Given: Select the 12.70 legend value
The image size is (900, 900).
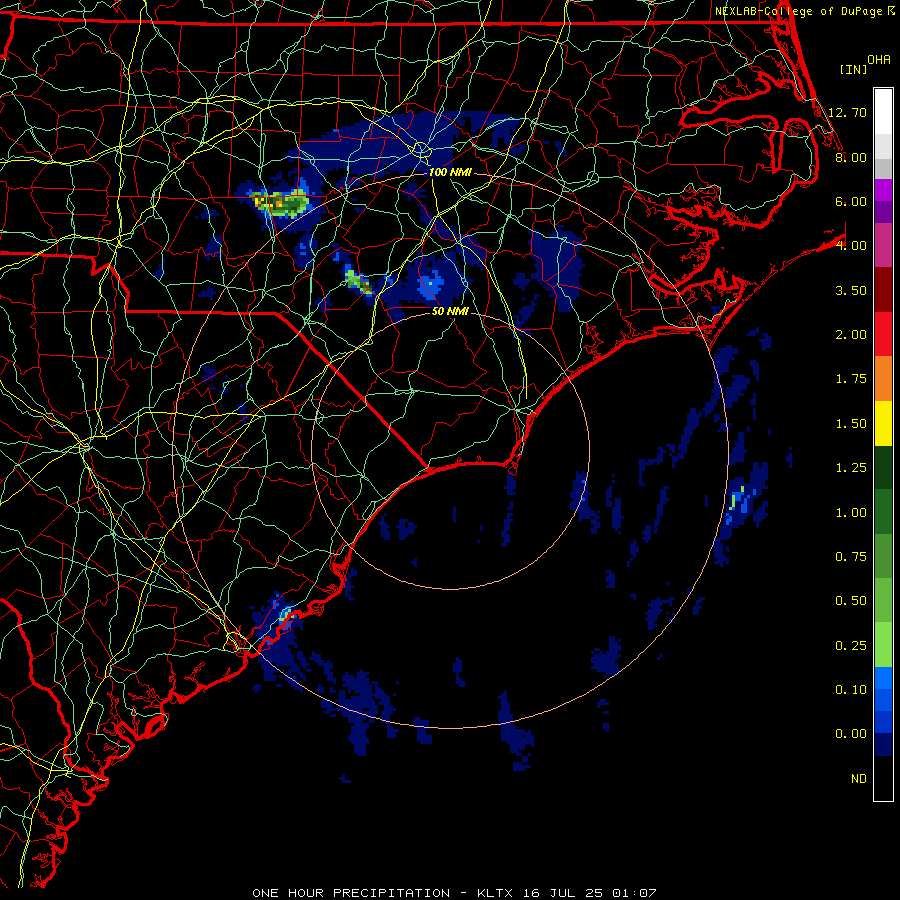Looking at the screenshot, I should click(847, 112).
